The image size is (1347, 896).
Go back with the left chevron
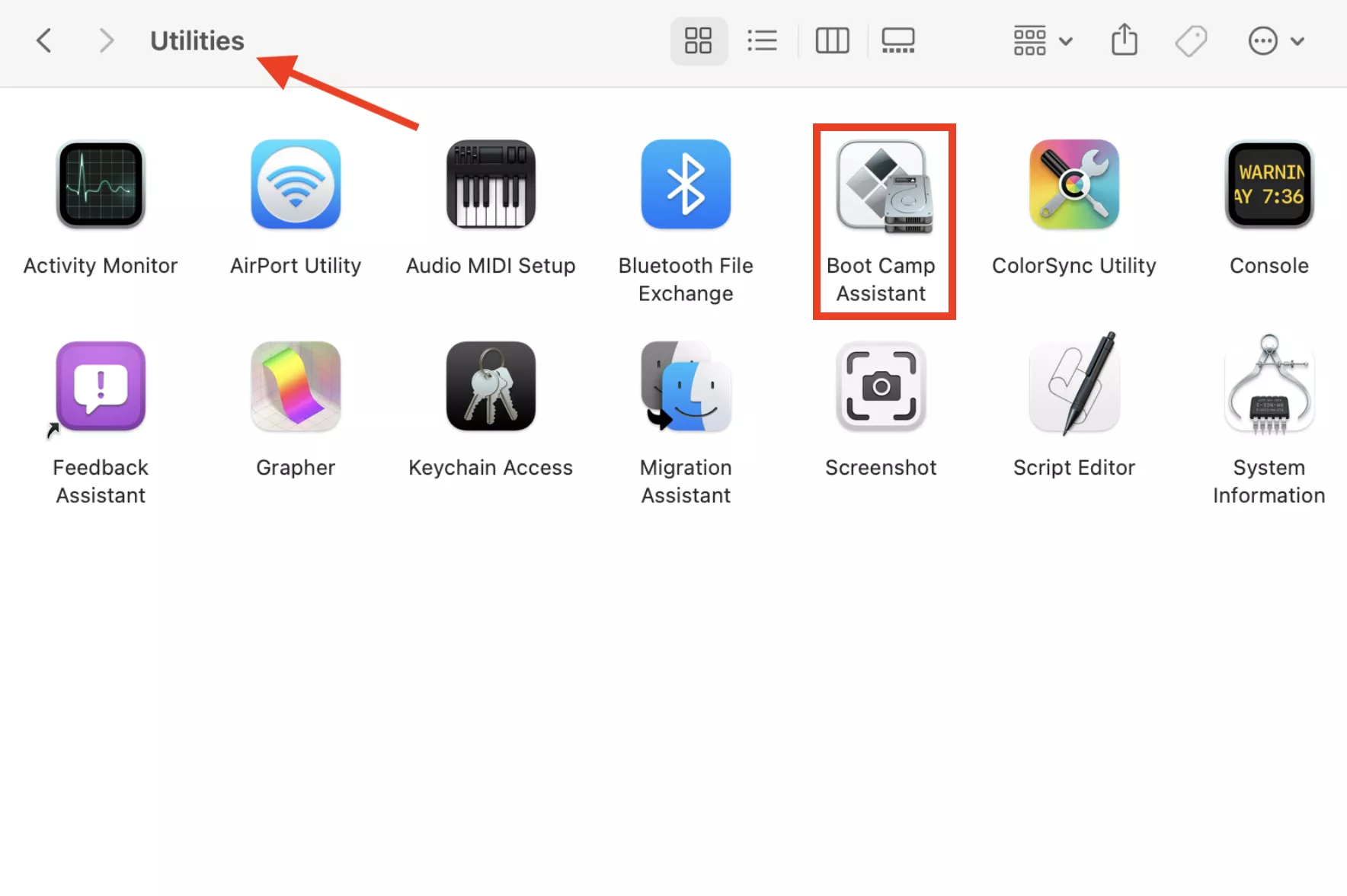click(x=44, y=40)
